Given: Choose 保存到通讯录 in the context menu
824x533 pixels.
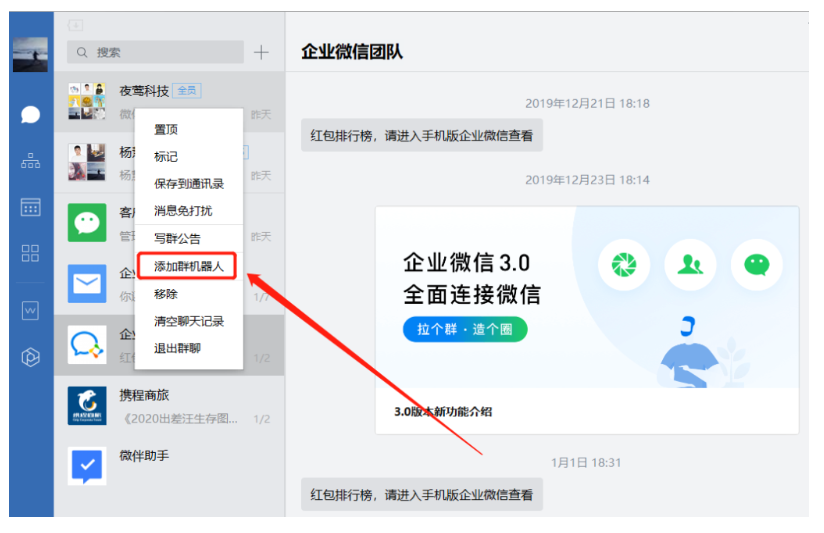Looking at the screenshot, I should pos(189,183).
